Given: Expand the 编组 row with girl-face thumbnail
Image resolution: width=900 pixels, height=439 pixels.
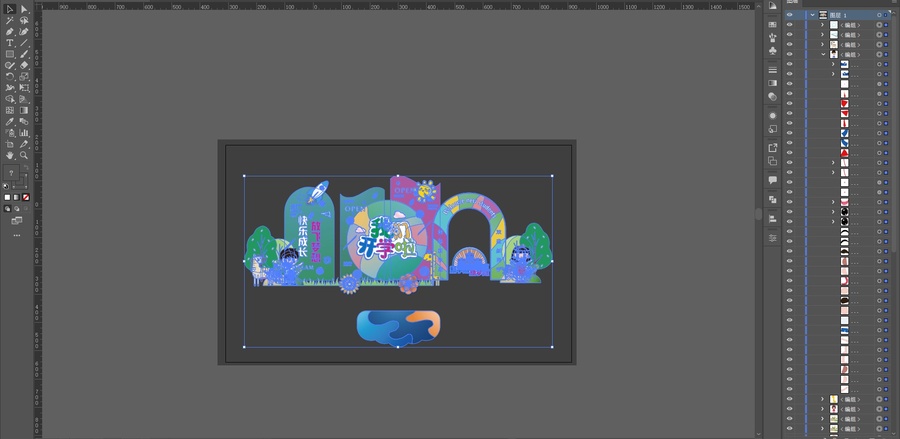Looking at the screenshot, I should pos(822,409).
